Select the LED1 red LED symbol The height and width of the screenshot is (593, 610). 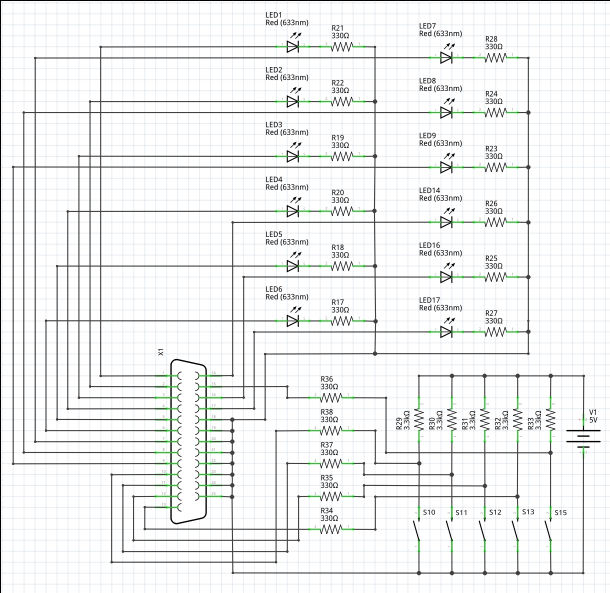click(x=293, y=46)
